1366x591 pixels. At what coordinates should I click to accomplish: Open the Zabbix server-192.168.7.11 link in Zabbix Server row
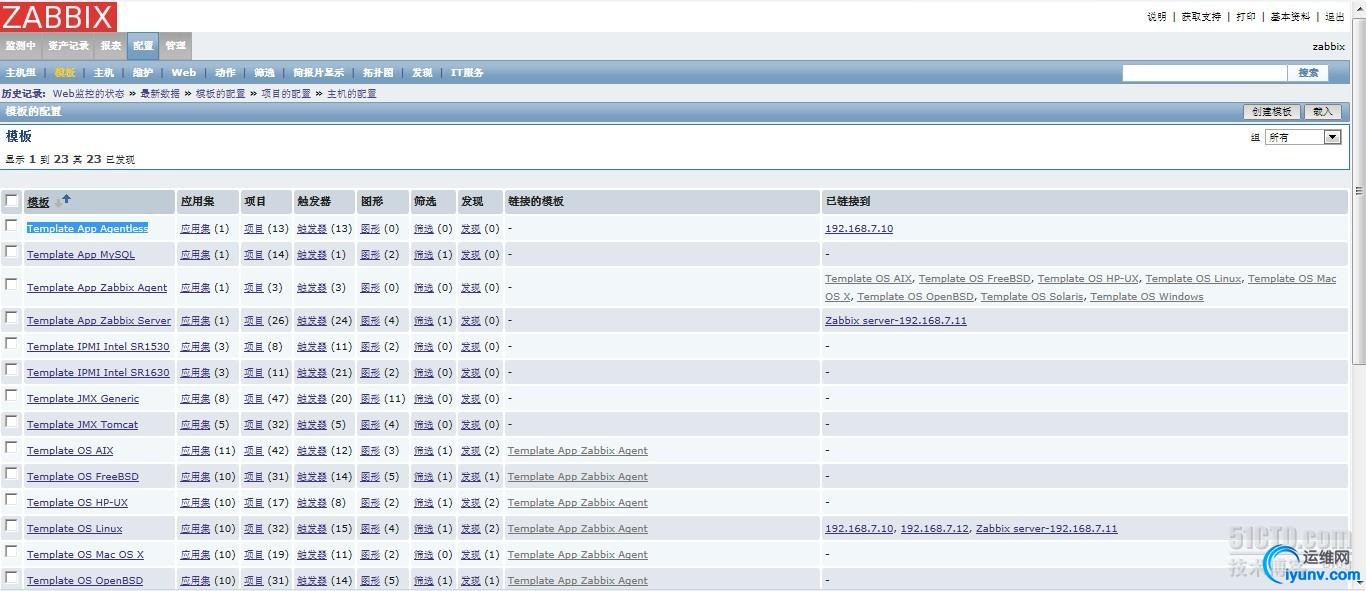pyautogui.click(x=896, y=321)
